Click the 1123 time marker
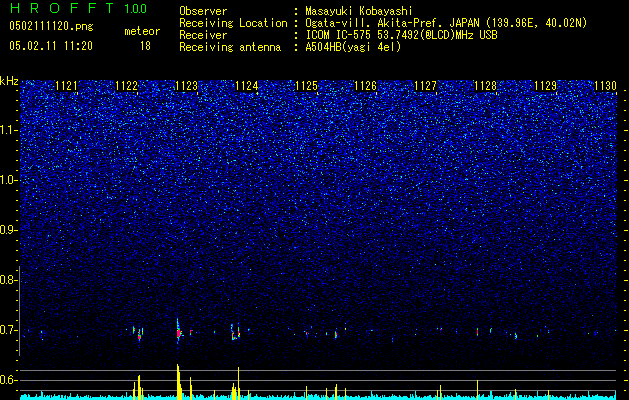 coord(187,86)
